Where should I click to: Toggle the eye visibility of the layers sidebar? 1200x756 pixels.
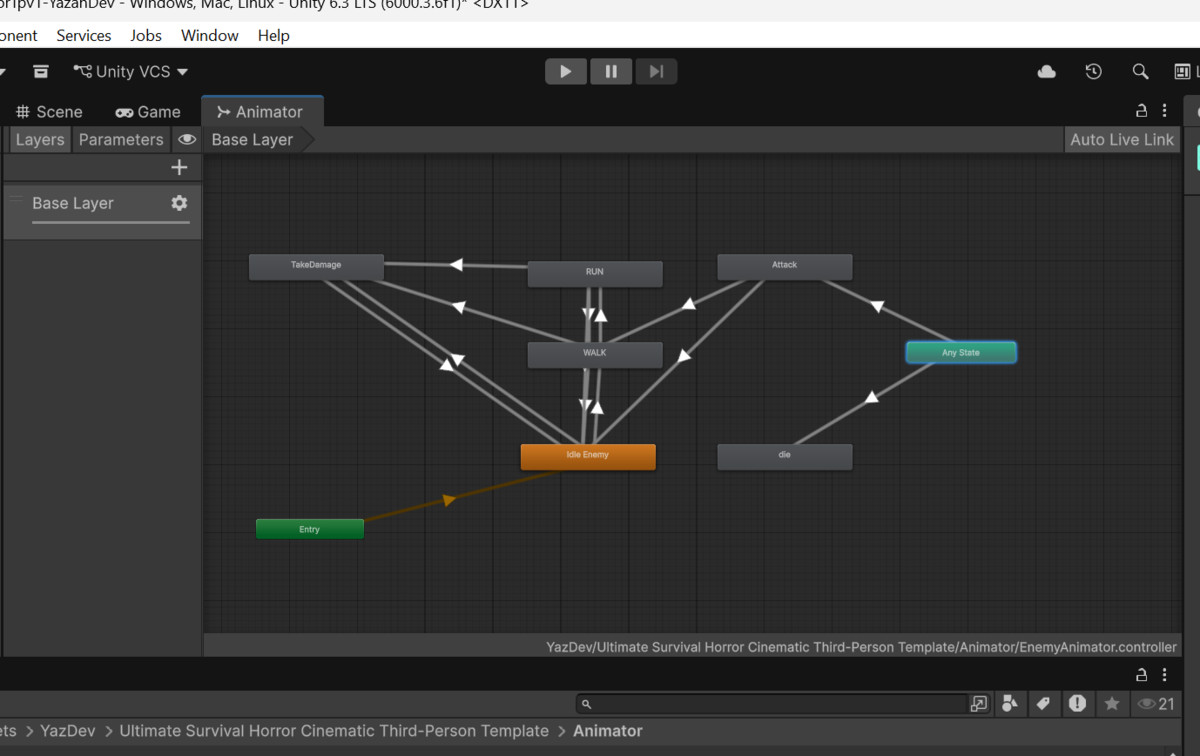click(x=187, y=140)
